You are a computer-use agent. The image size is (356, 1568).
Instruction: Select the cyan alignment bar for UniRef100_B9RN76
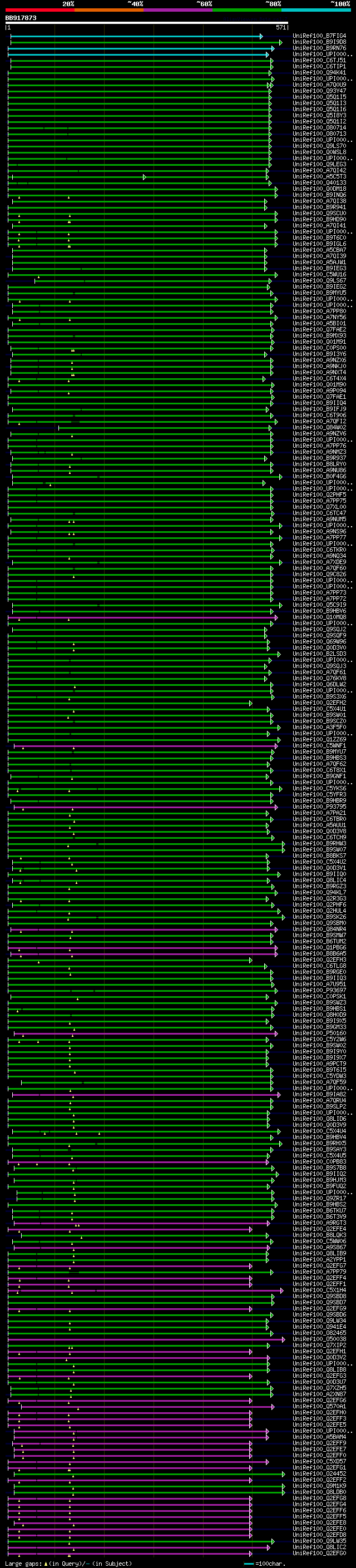141,49
